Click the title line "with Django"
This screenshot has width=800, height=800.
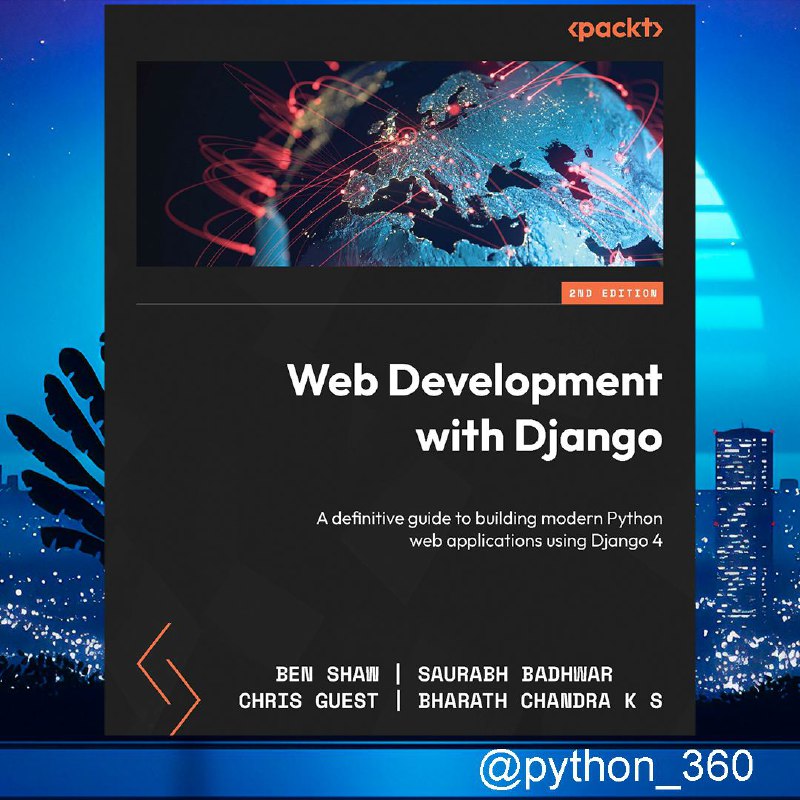click(539, 438)
